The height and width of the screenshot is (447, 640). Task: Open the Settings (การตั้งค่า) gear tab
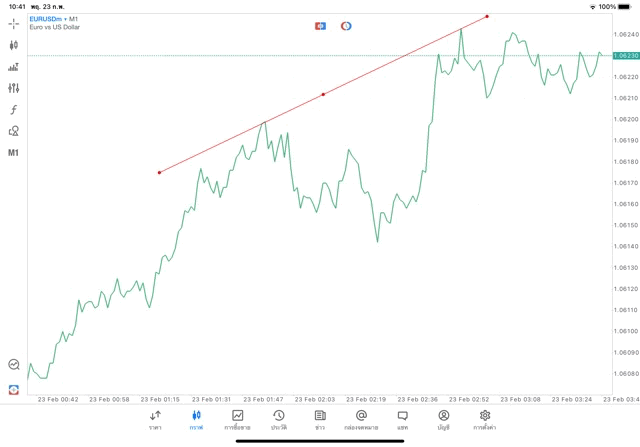click(x=485, y=420)
